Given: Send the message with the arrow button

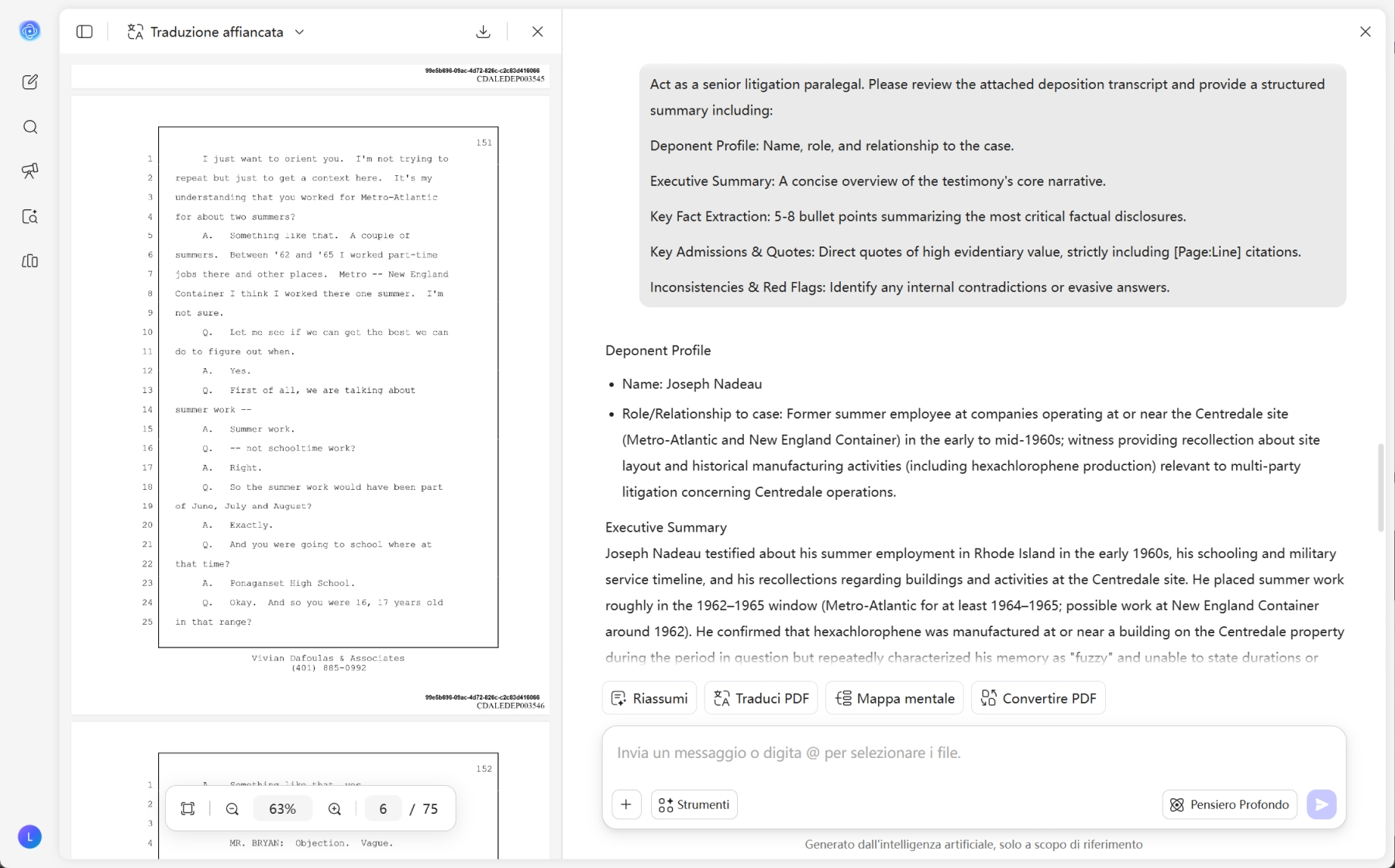Looking at the screenshot, I should pyautogui.click(x=1321, y=804).
